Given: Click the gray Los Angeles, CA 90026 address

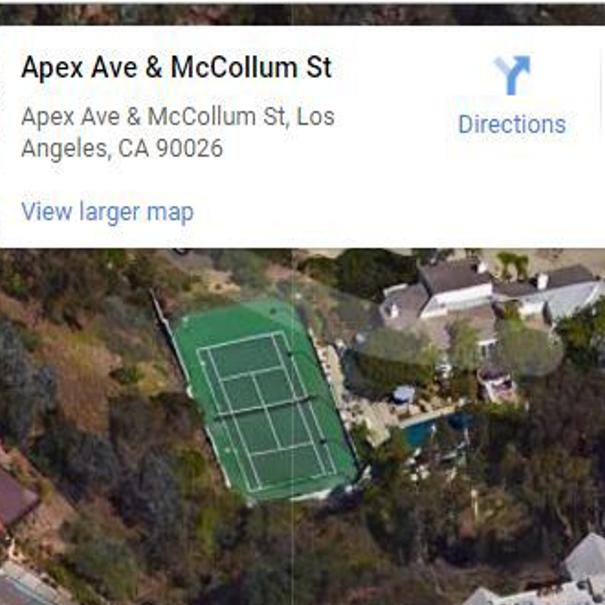Looking at the screenshot, I should (177, 132).
